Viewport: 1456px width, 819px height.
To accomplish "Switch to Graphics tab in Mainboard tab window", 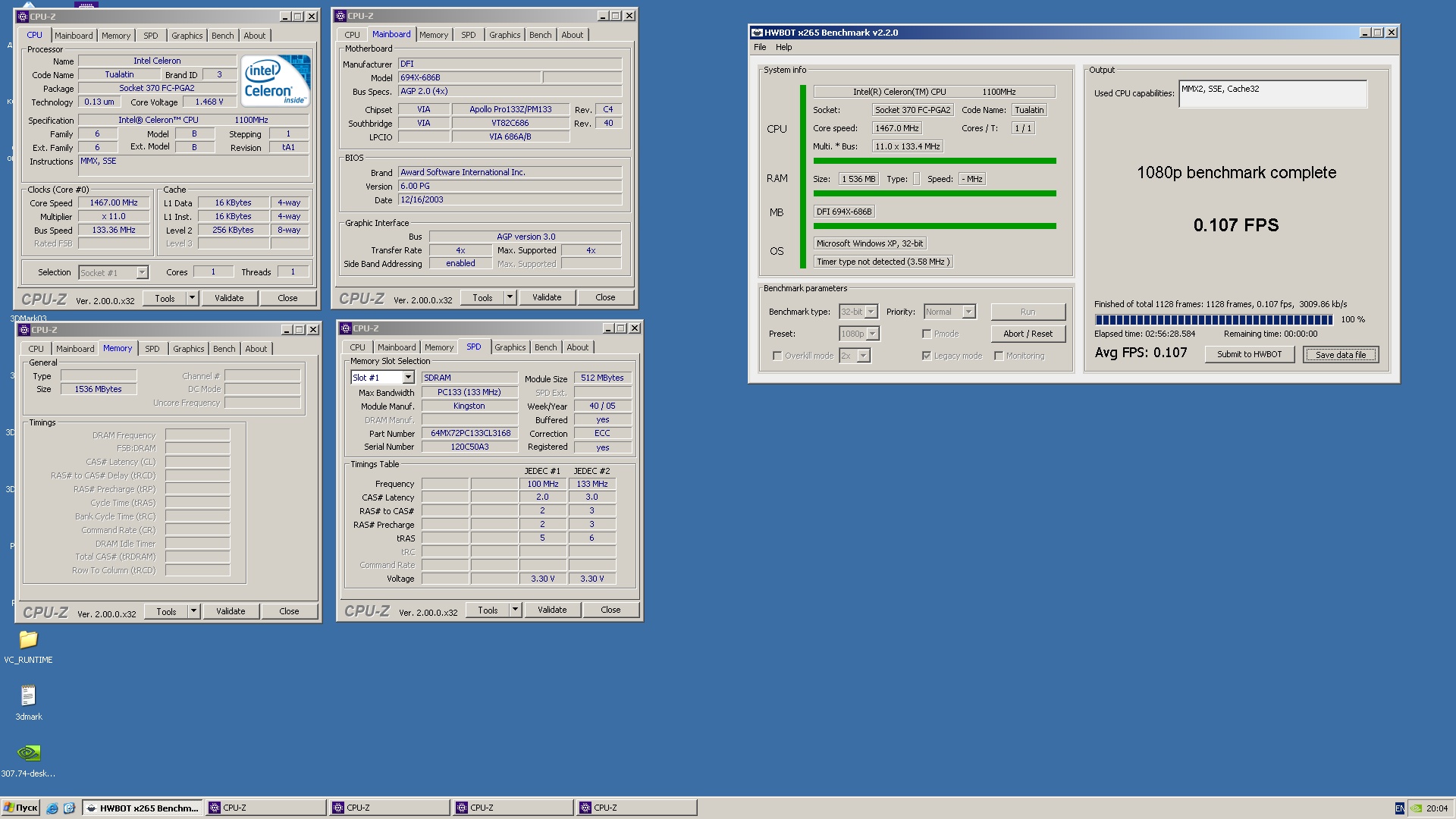I will 504,35.
